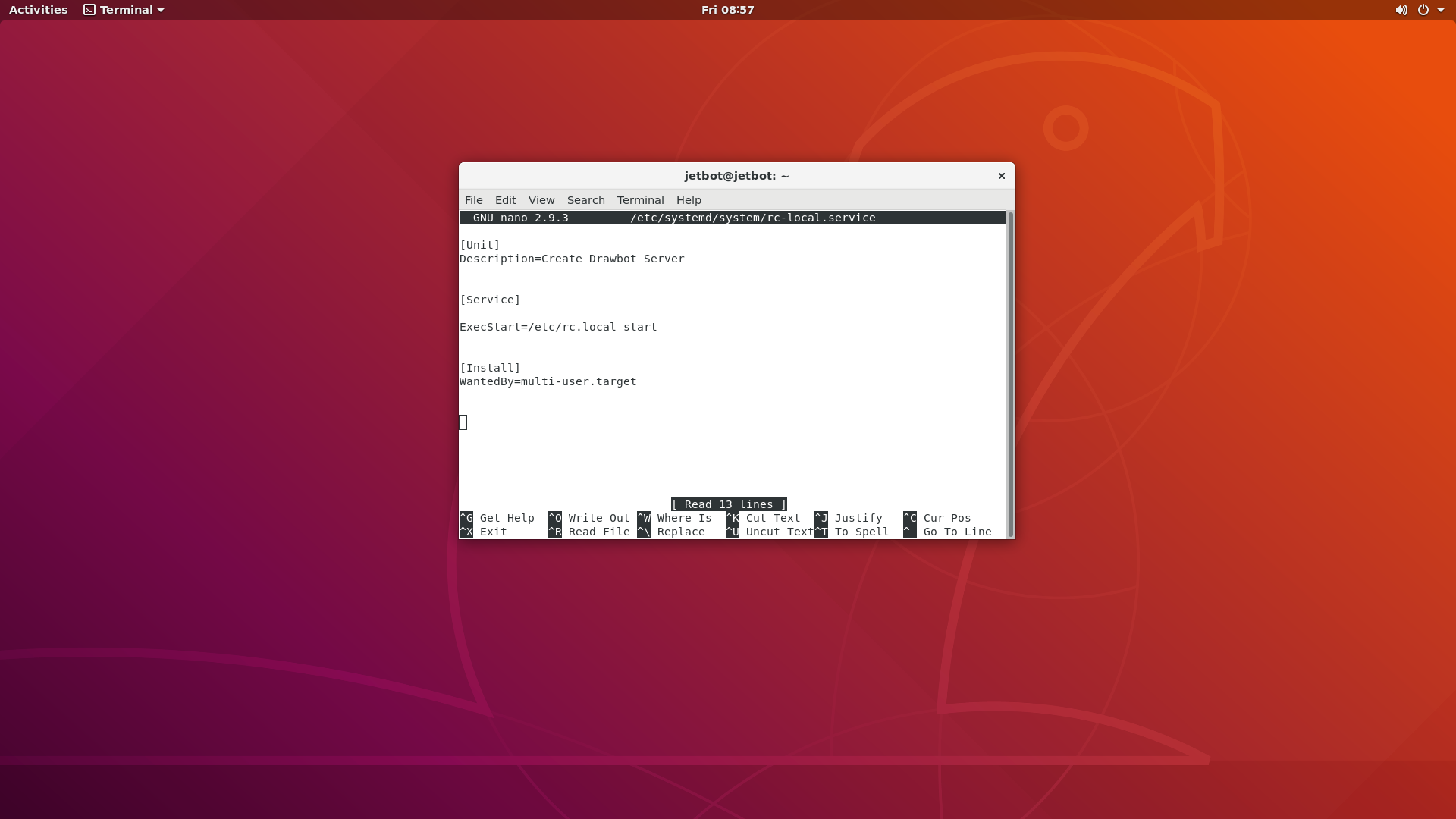This screenshot has height=819, width=1456.
Task: Open the Help menu
Action: tap(689, 200)
